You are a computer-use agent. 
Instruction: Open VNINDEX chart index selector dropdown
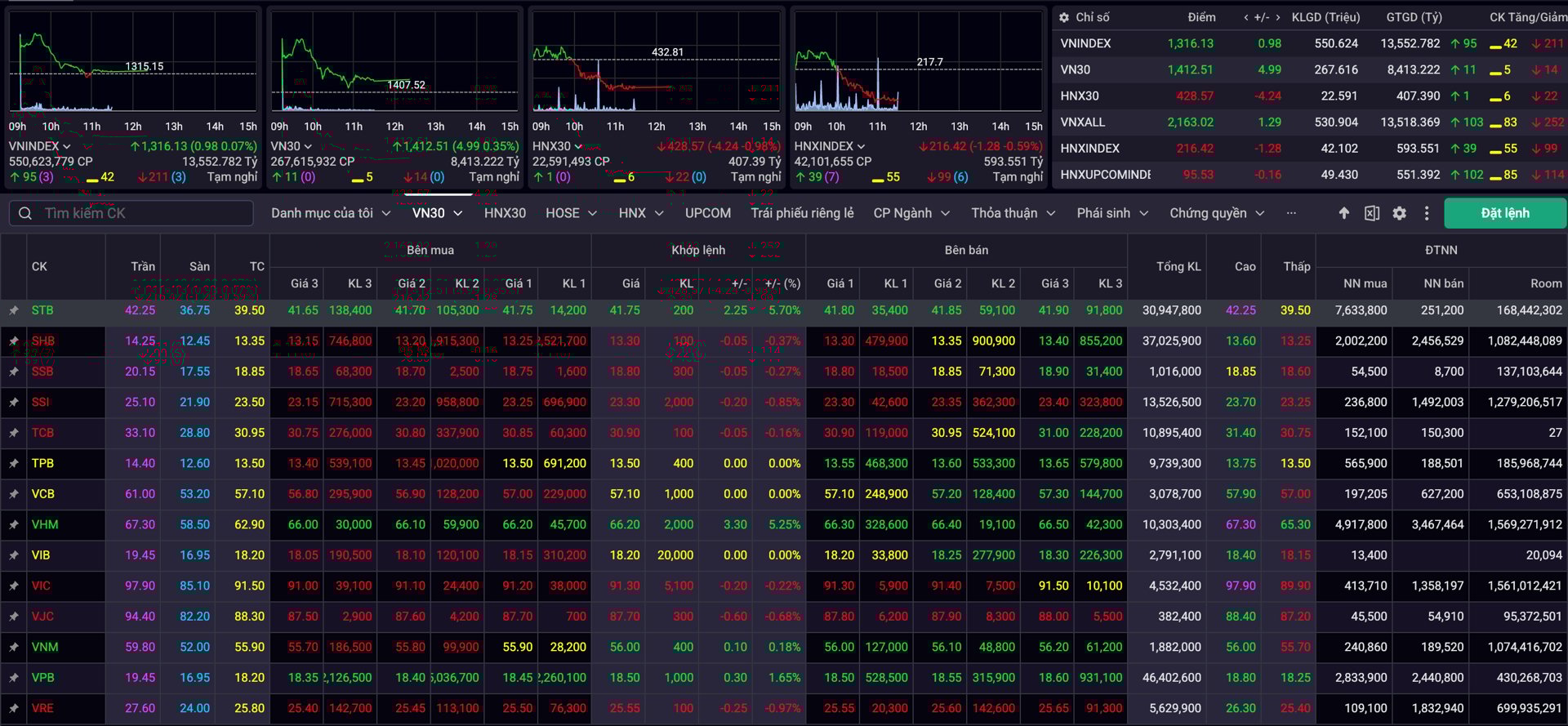40,146
